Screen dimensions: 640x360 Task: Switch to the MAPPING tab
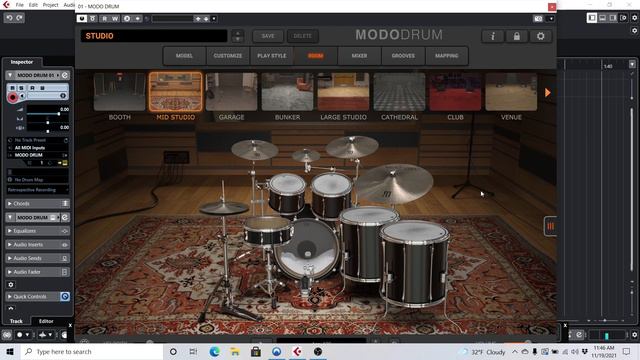click(447, 56)
